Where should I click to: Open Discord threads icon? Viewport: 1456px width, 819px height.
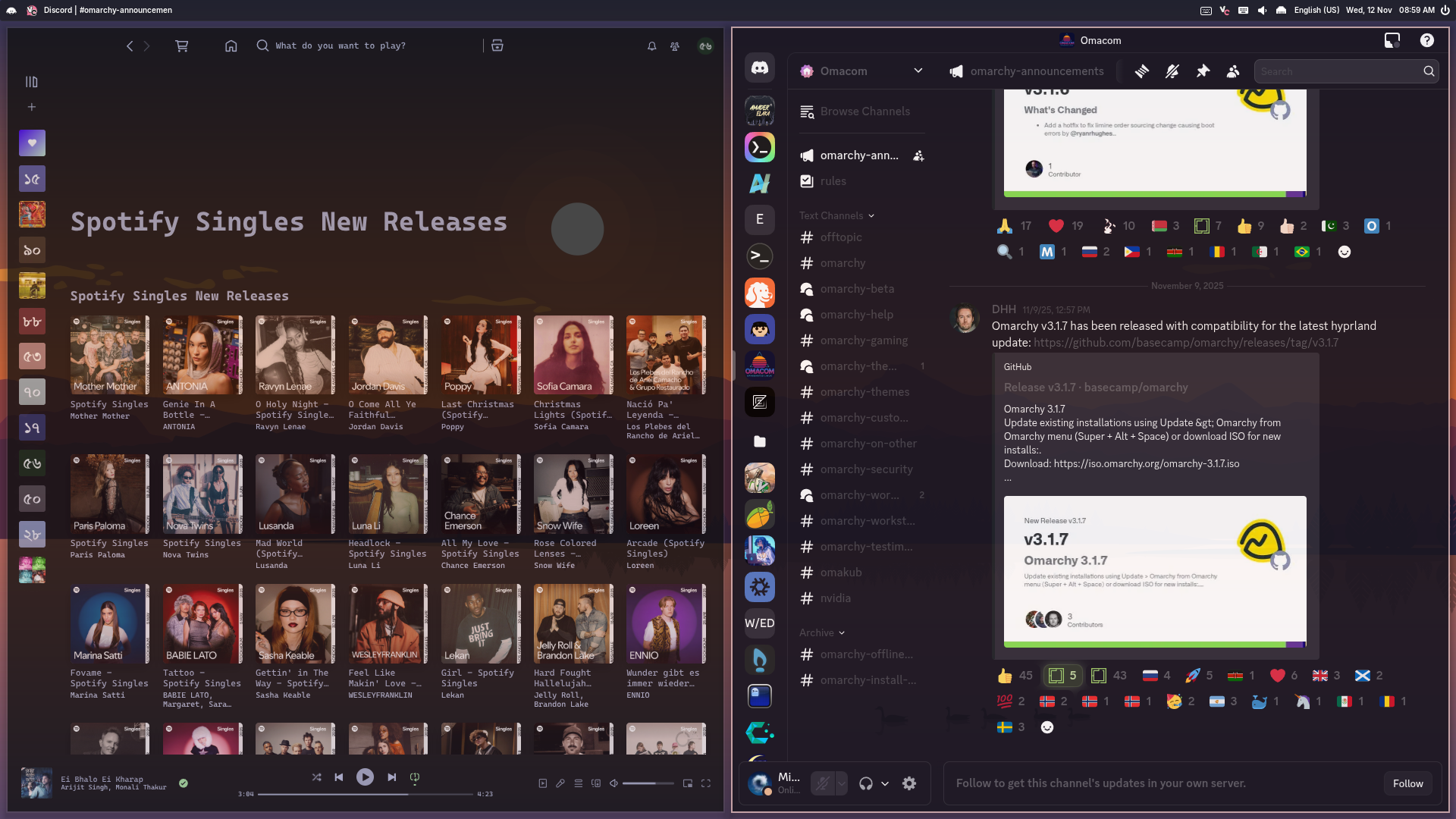(1141, 71)
